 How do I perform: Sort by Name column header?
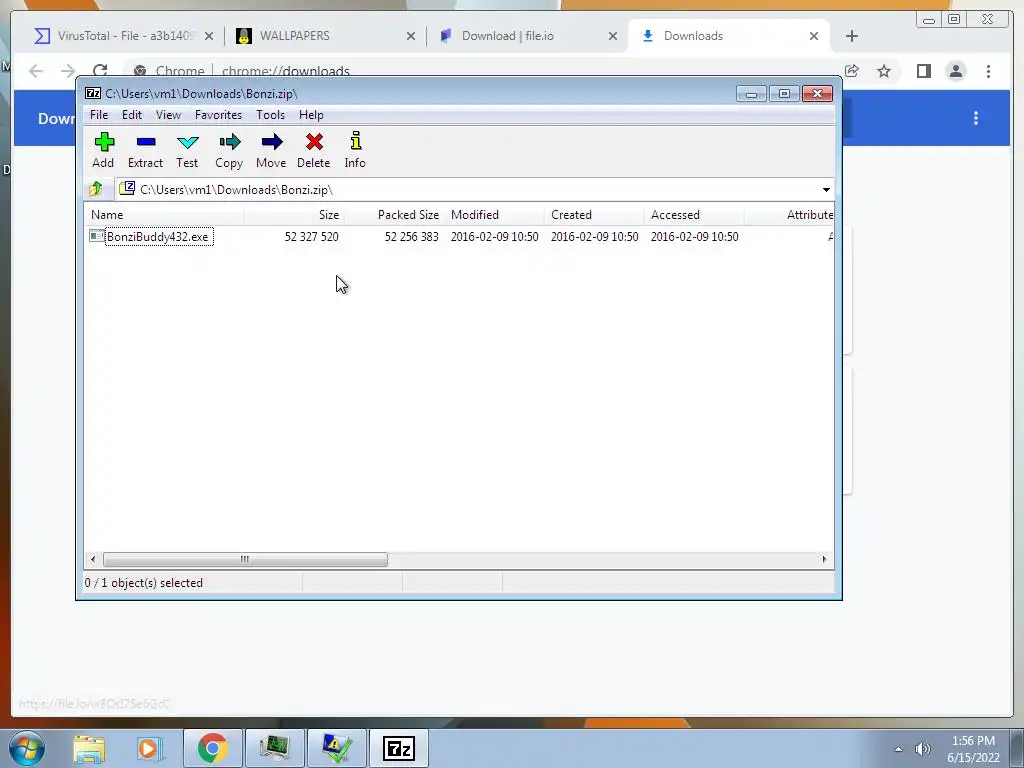(x=164, y=215)
